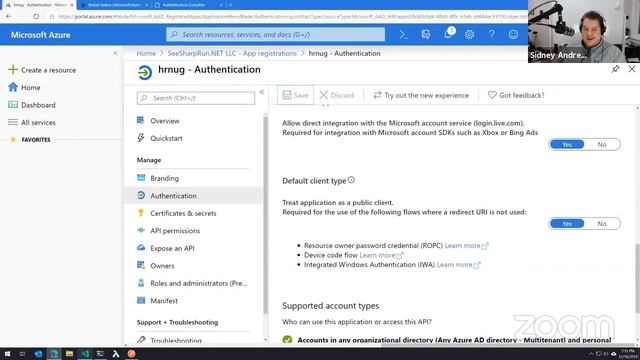The height and width of the screenshot is (360, 640).
Task: Set Microsoft account integration to No
Action: [602, 144]
